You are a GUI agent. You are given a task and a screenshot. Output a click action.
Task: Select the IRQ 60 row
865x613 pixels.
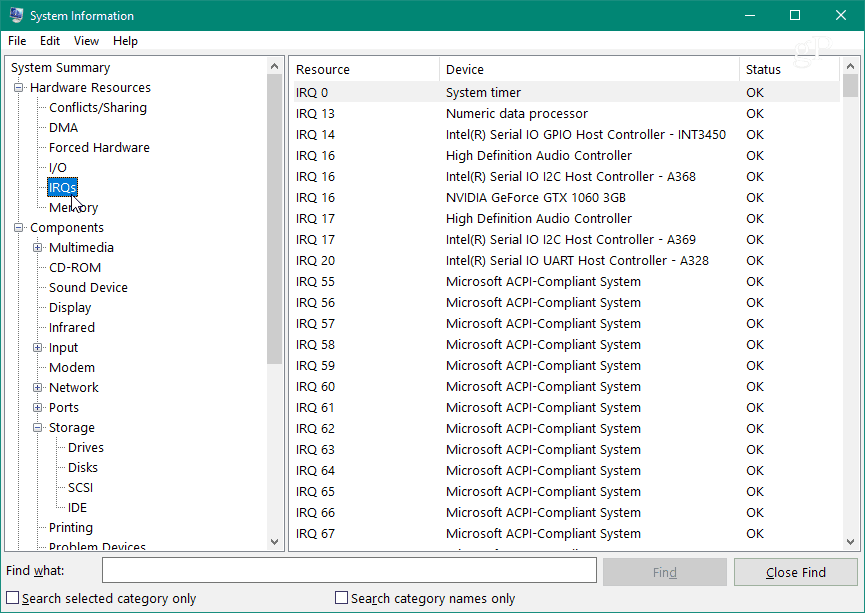coord(567,387)
